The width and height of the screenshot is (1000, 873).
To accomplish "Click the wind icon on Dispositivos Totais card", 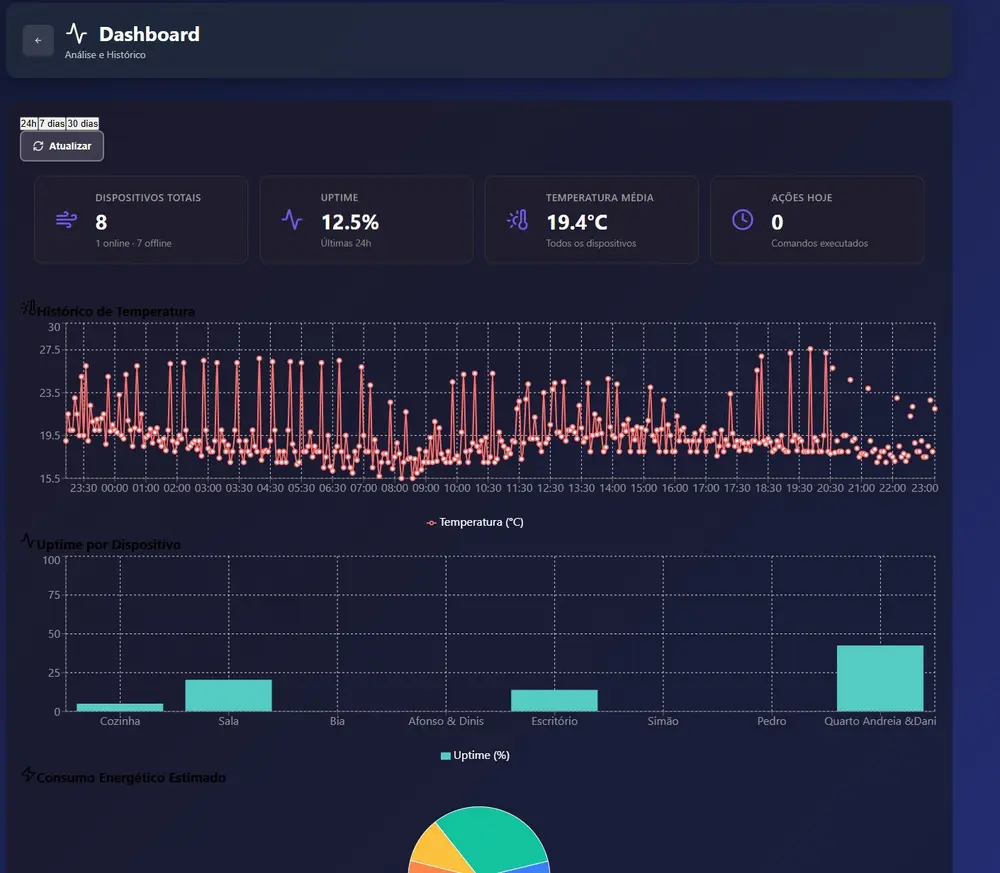I will tap(66, 220).
